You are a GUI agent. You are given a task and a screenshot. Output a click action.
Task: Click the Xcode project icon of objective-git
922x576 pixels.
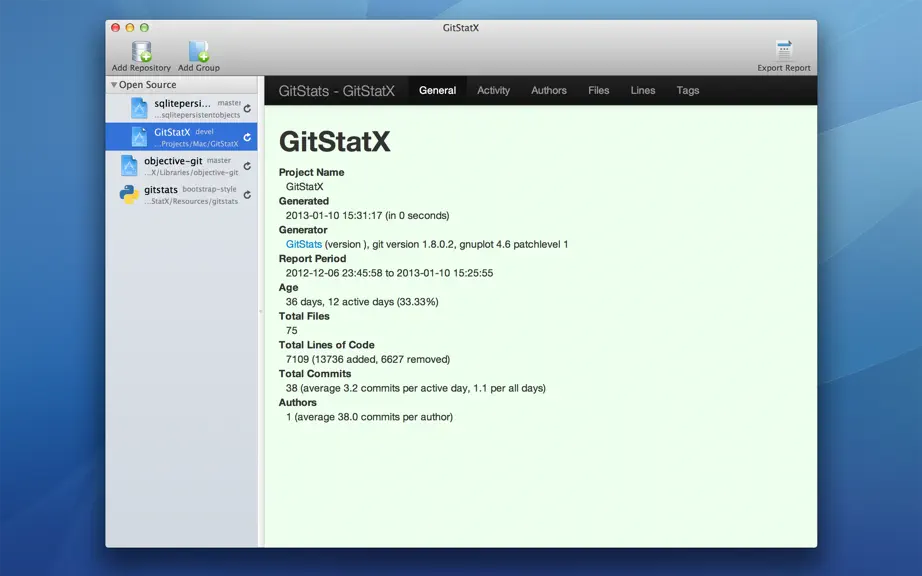129,166
